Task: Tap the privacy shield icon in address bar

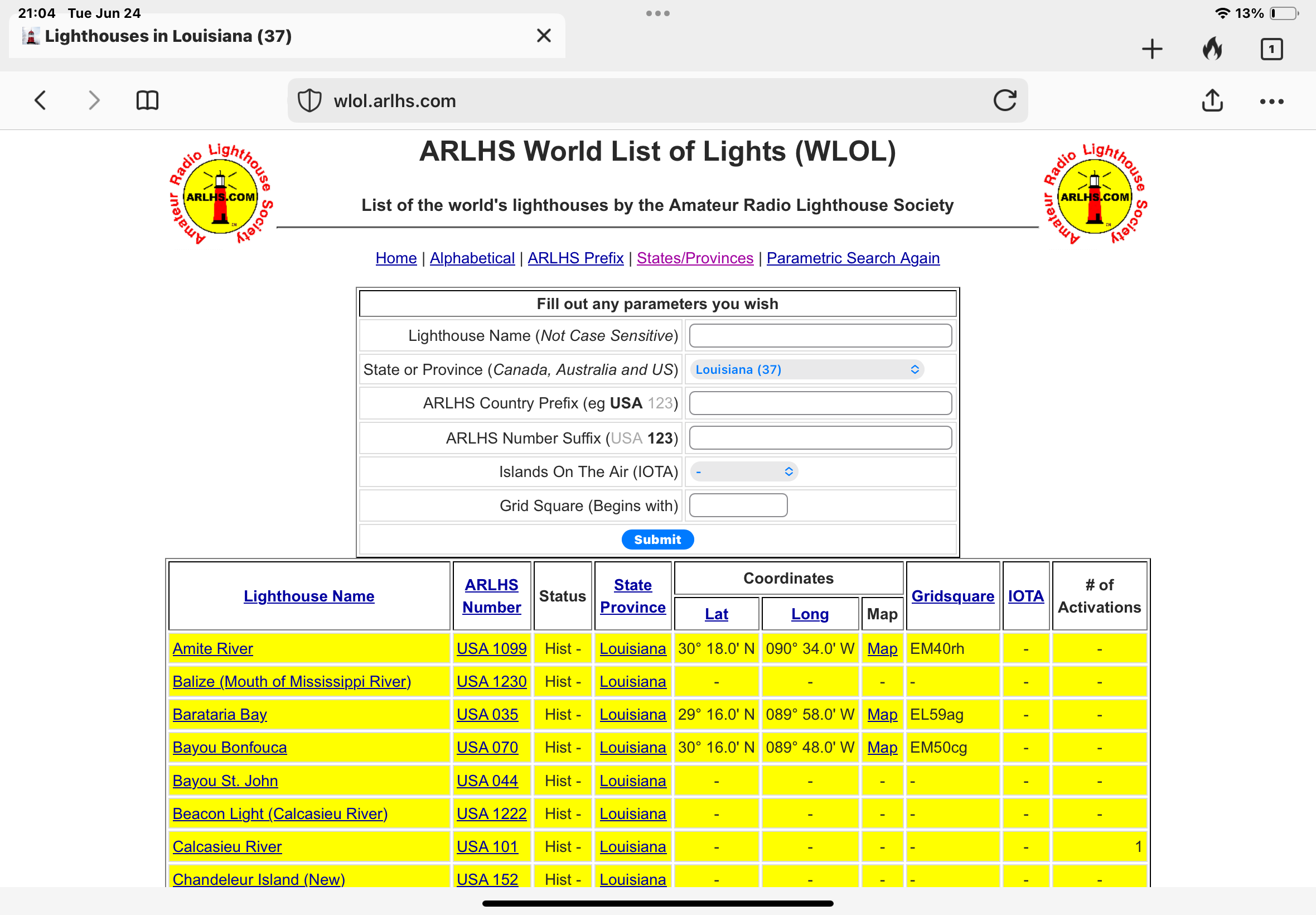Action: coord(309,100)
